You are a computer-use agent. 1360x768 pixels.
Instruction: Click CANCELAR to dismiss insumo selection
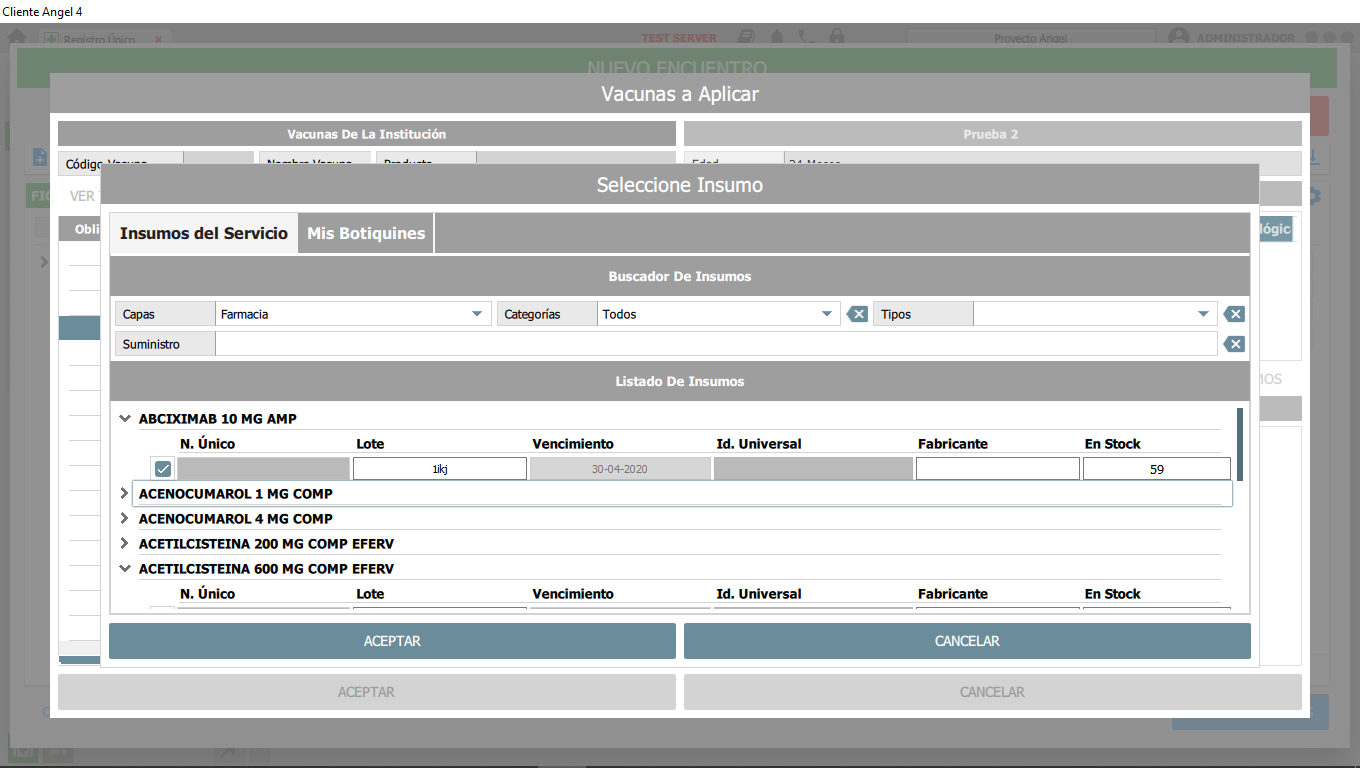tap(966, 641)
